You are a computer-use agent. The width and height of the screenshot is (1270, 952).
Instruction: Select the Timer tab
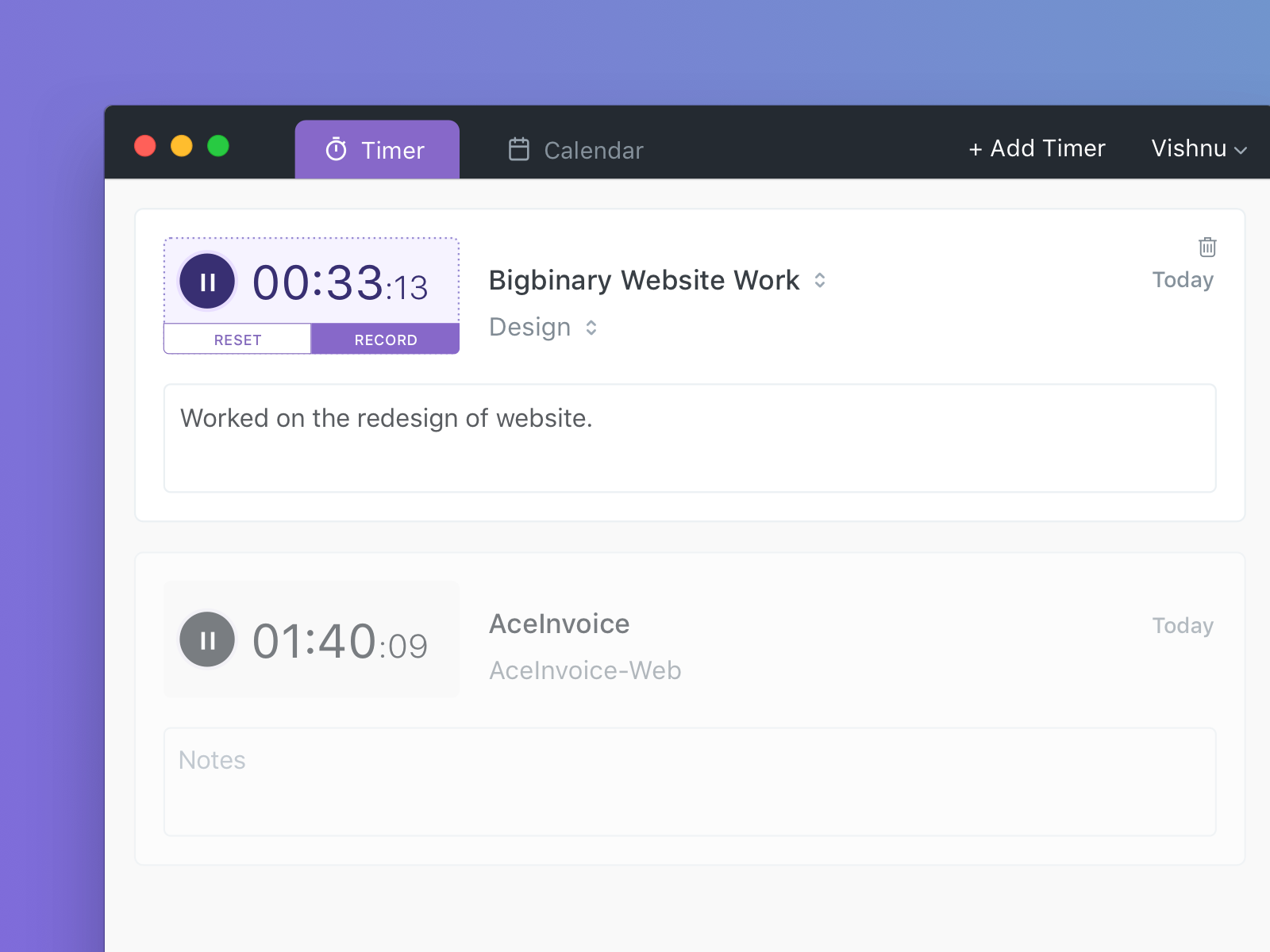click(377, 149)
